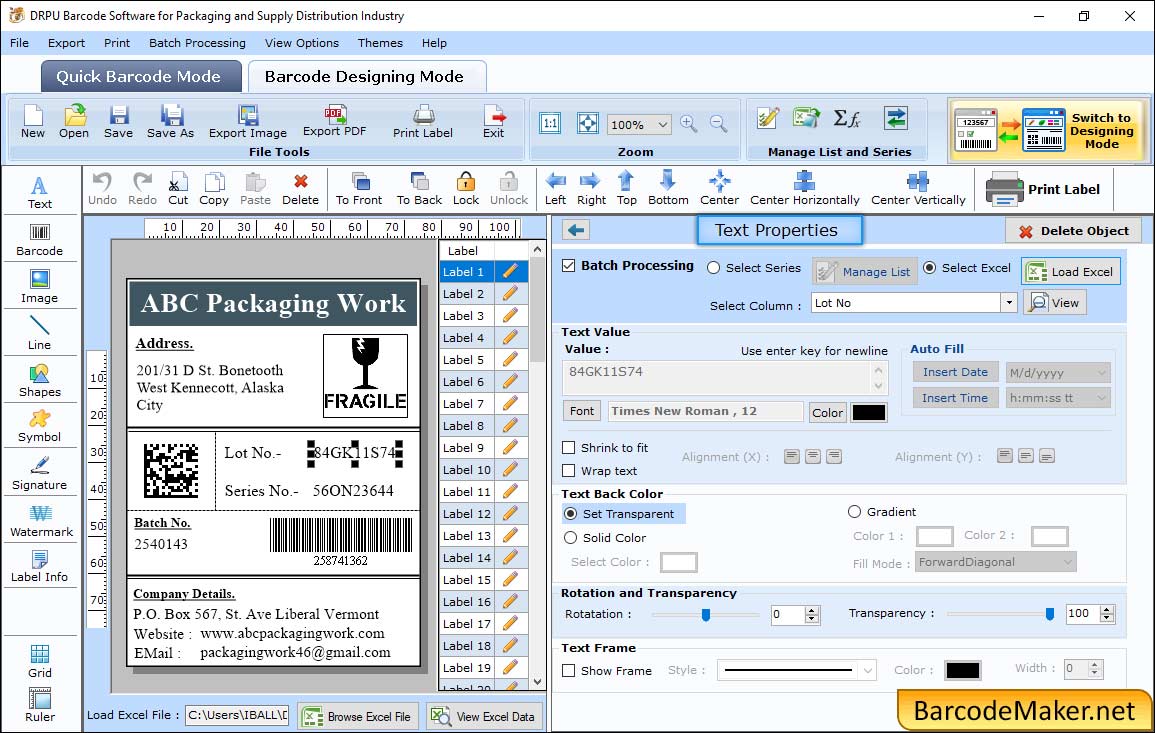The width and height of the screenshot is (1155, 733).
Task: Switch to Quick Barcode Mode tab
Action: (x=140, y=77)
